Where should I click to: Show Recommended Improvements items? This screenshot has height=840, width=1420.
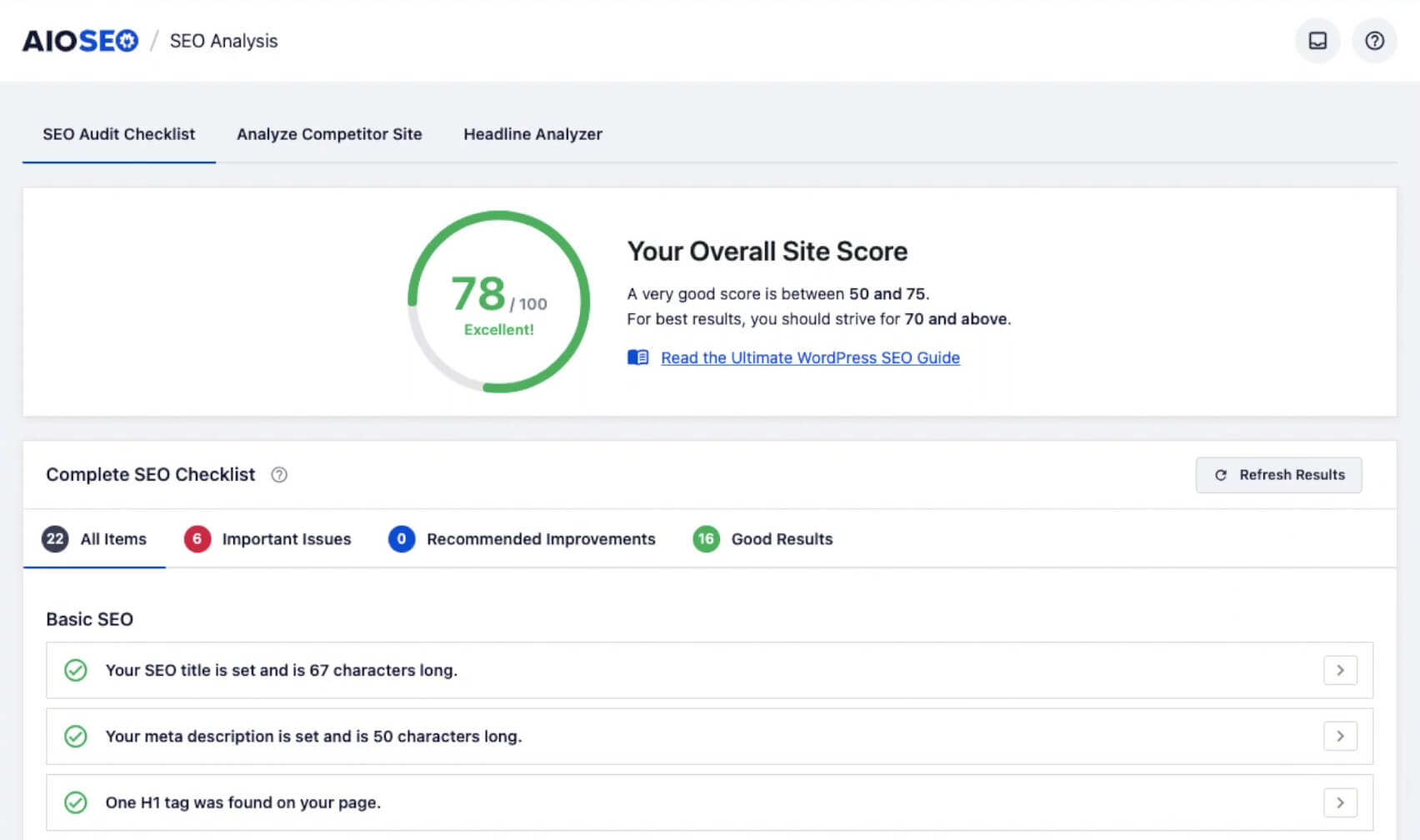[522, 539]
